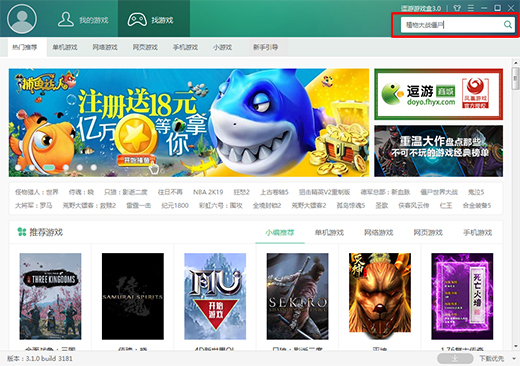Open the main menu hamburger icon
Viewport: 520px width, 366px height.
(471, 8)
